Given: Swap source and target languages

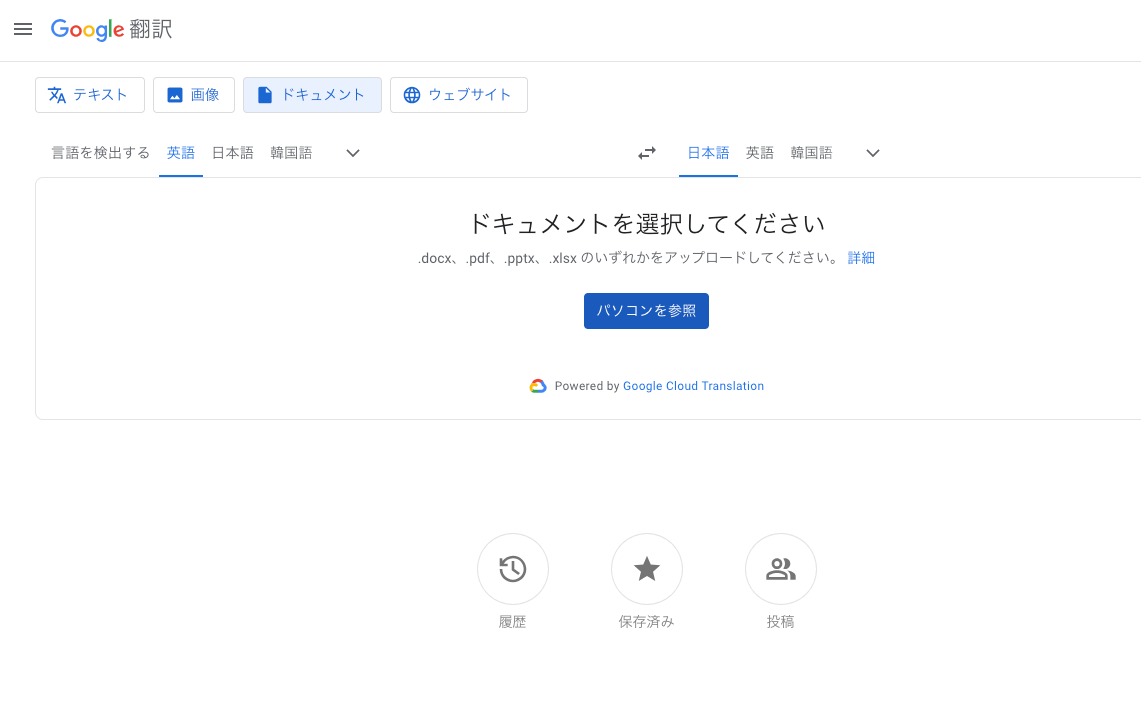Looking at the screenshot, I should click(x=646, y=152).
